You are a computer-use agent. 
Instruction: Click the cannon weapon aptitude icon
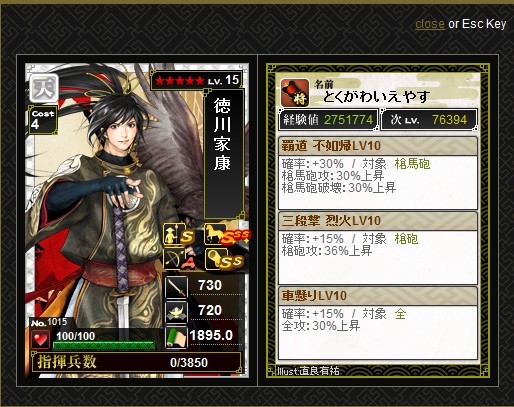[215, 259]
